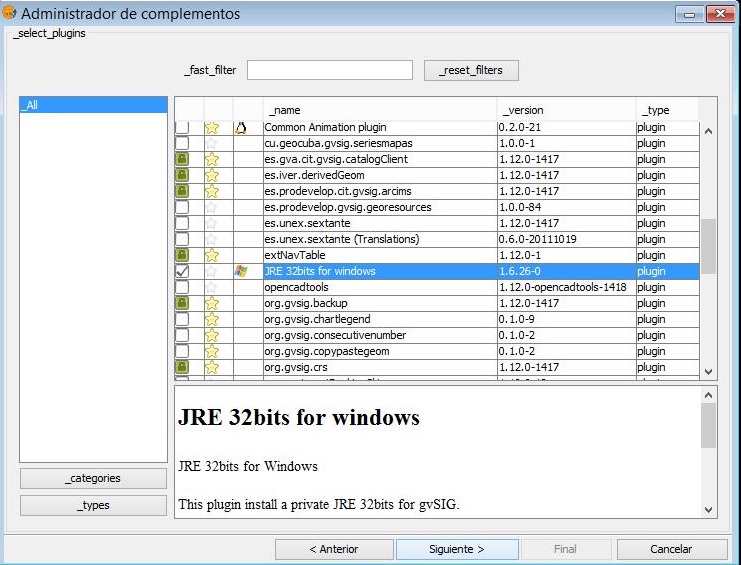This screenshot has width=741, height=565.
Task: Click star icon of org.gvsig.chartlegend row
Action: [x=212, y=319]
